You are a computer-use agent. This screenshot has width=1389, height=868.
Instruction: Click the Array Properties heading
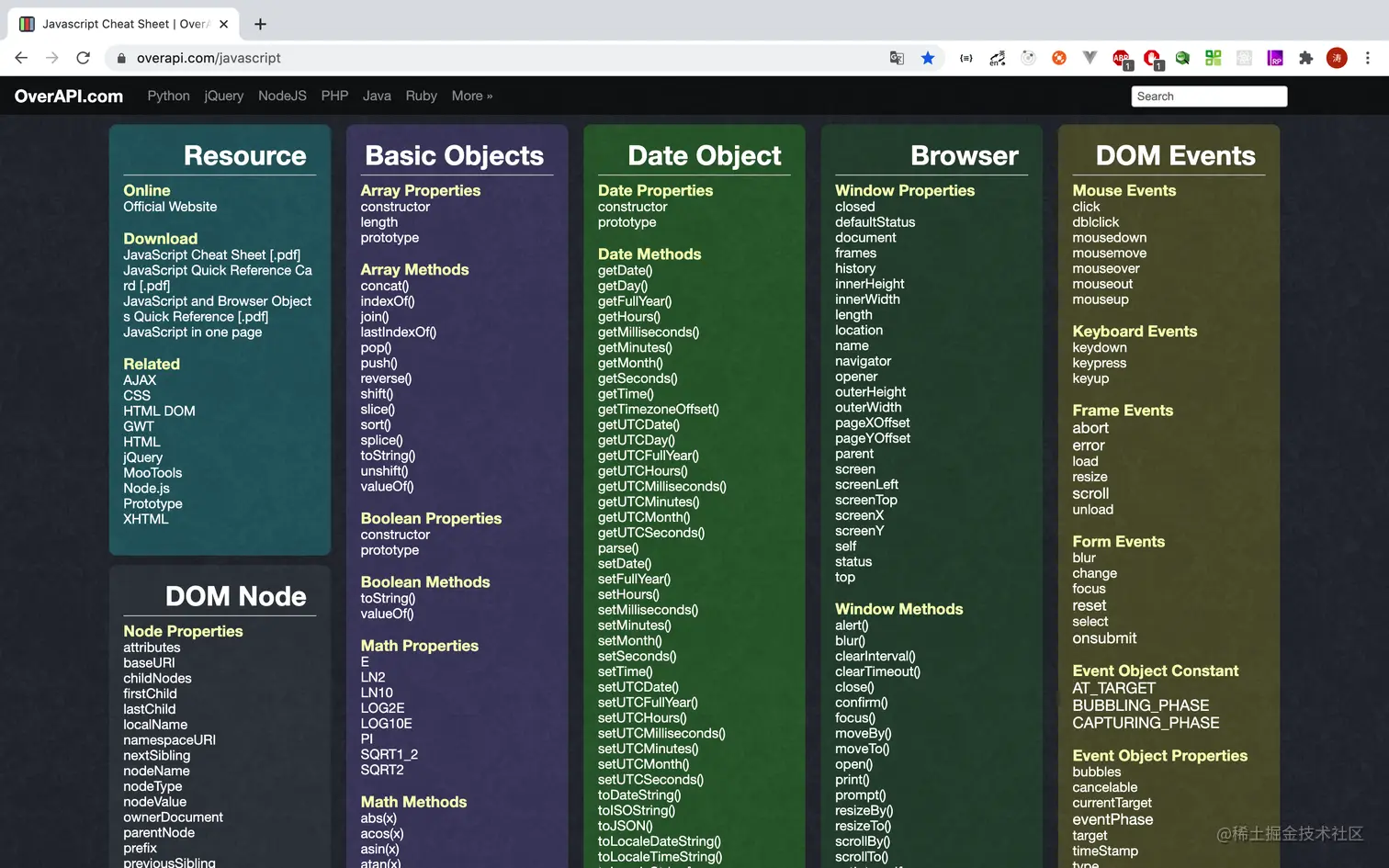pyautogui.click(x=421, y=190)
